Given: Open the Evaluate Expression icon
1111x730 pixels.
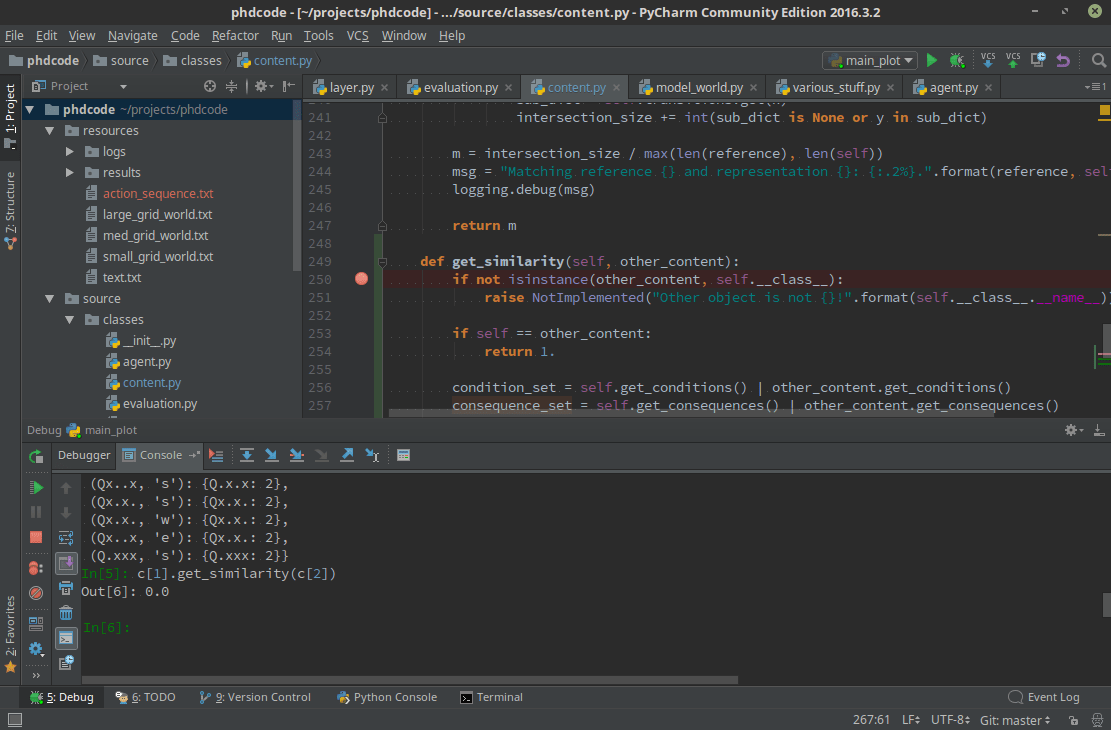Looking at the screenshot, I should [x=403, y=455].
